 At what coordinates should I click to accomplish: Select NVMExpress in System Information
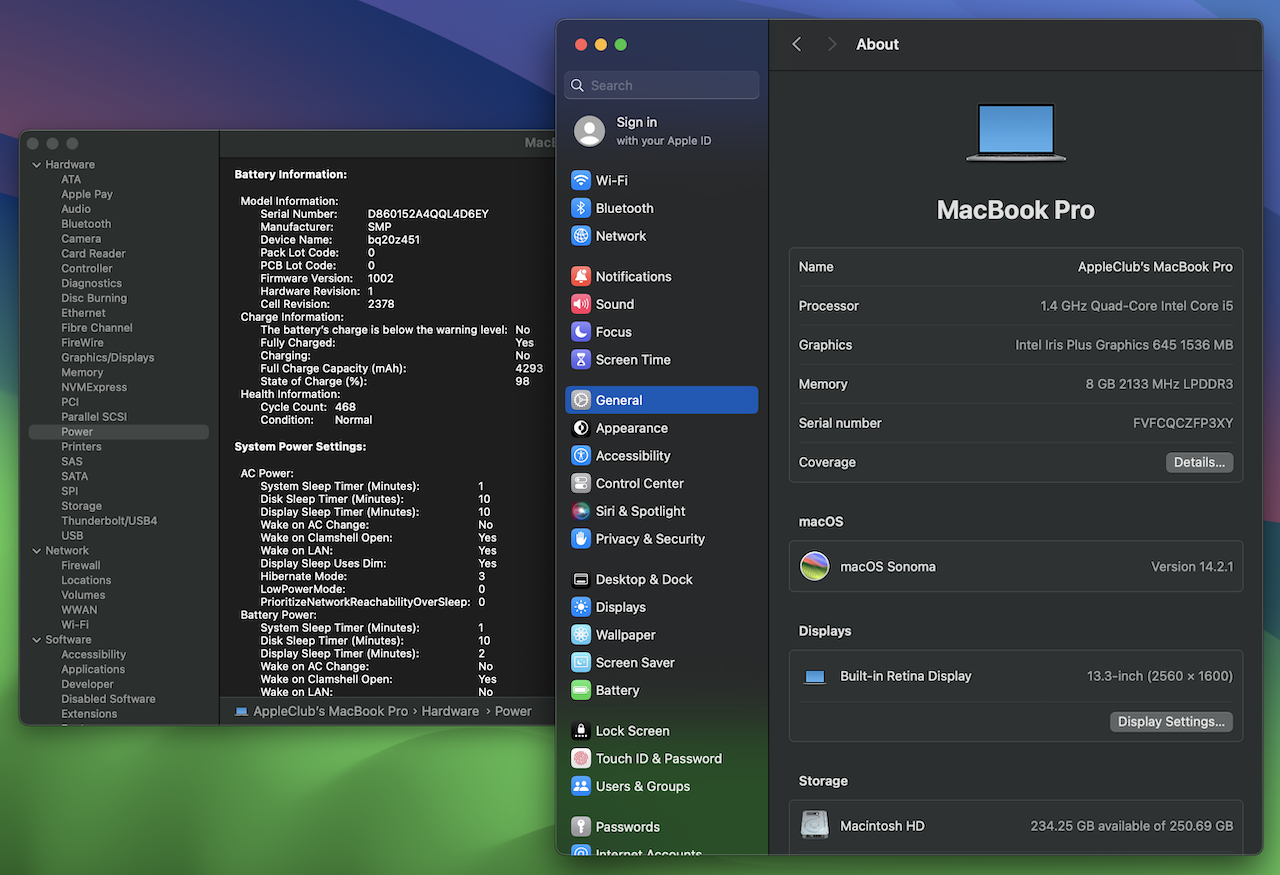pyautogui.click(x=94, y=387)
